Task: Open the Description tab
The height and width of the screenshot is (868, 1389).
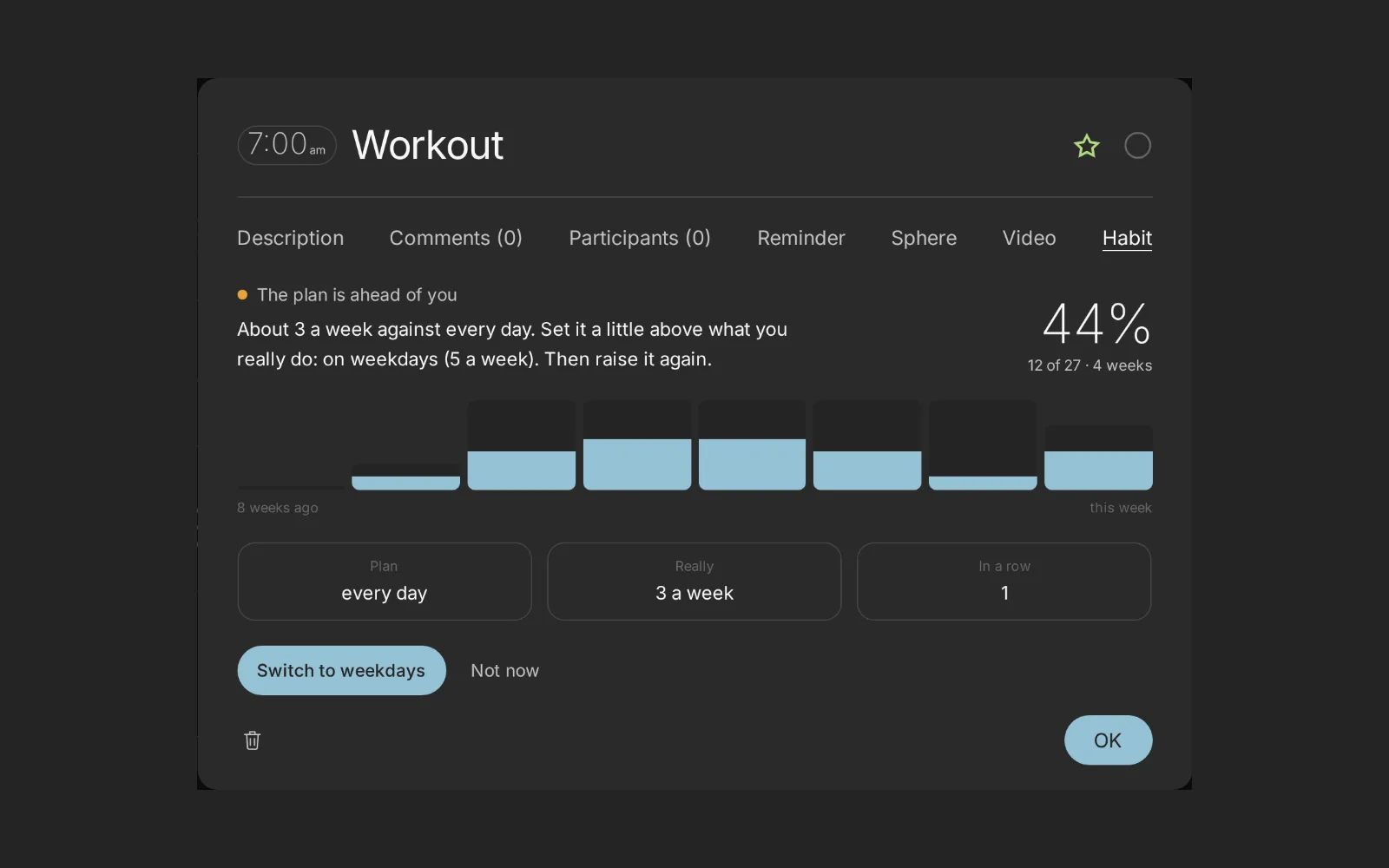Action: click(290, 238)
